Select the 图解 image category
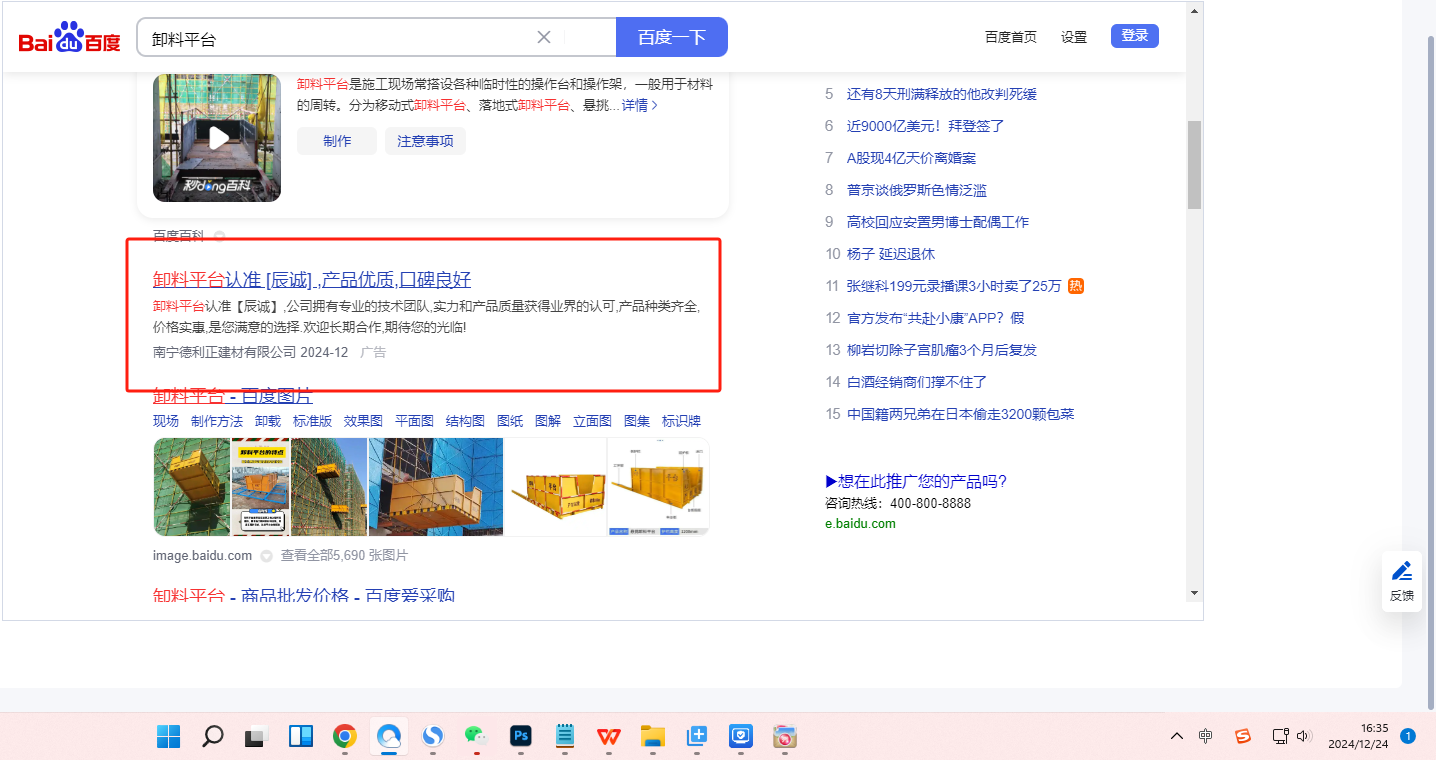The width and height of the screenshot is (1436, 760). click(548, 421)
